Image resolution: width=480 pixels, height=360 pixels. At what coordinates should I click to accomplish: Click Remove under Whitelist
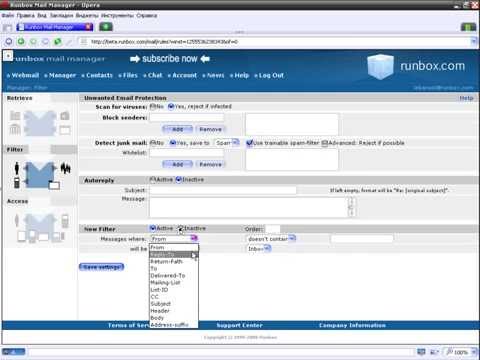click(210, 164)
